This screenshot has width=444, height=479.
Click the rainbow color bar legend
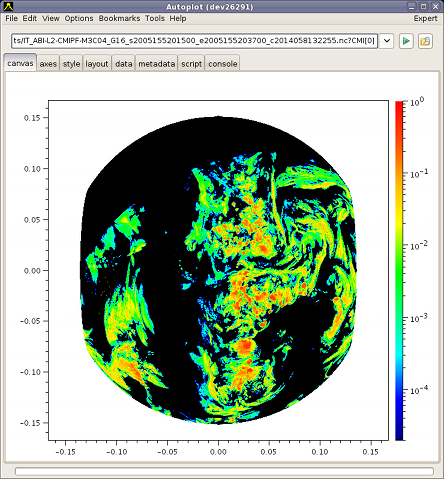coord(399,271)
